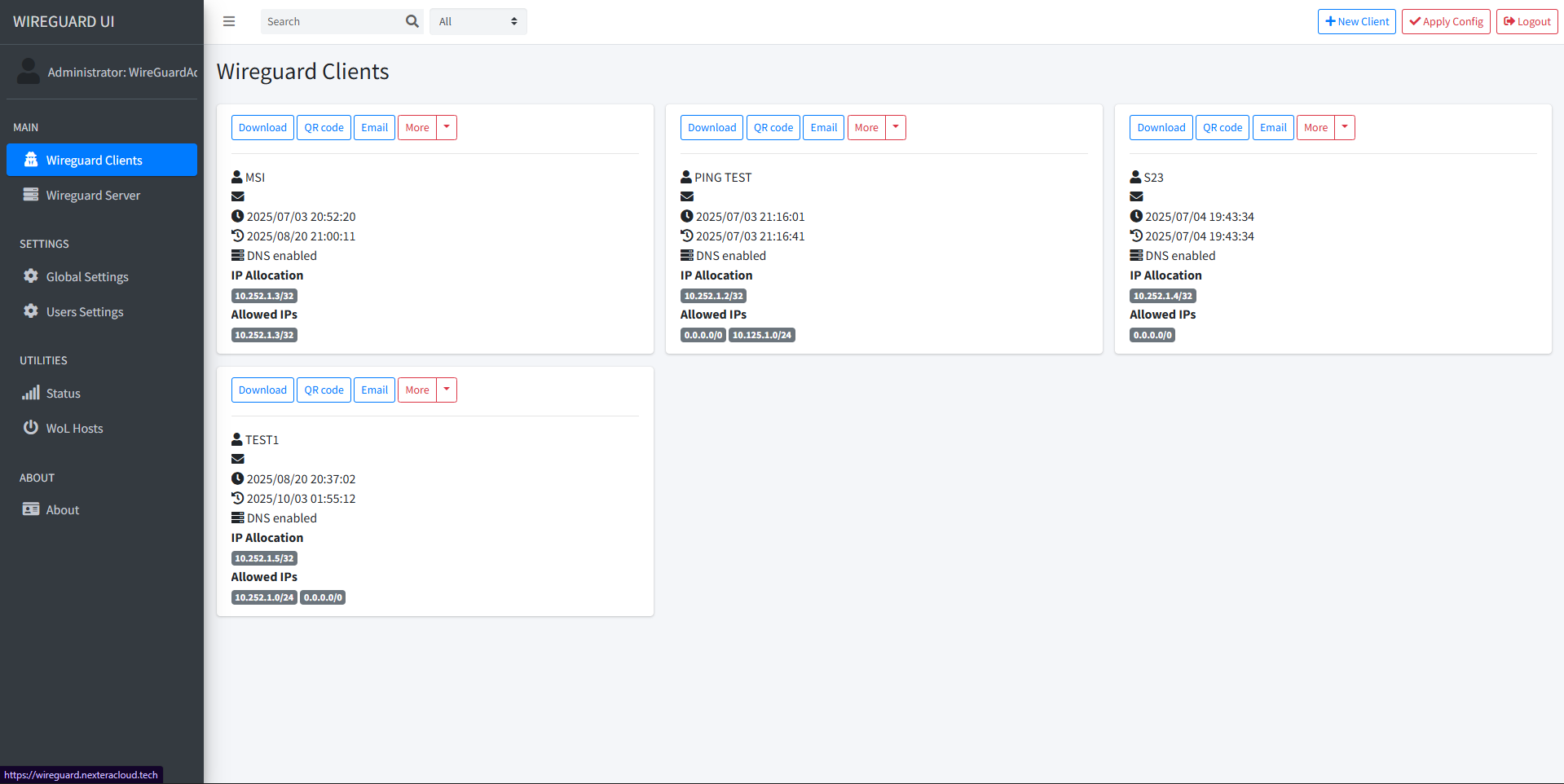This screenshot has height=784, width=1564.
Task: Click the Administrator user avatar icon
Action: pos(29,72)
